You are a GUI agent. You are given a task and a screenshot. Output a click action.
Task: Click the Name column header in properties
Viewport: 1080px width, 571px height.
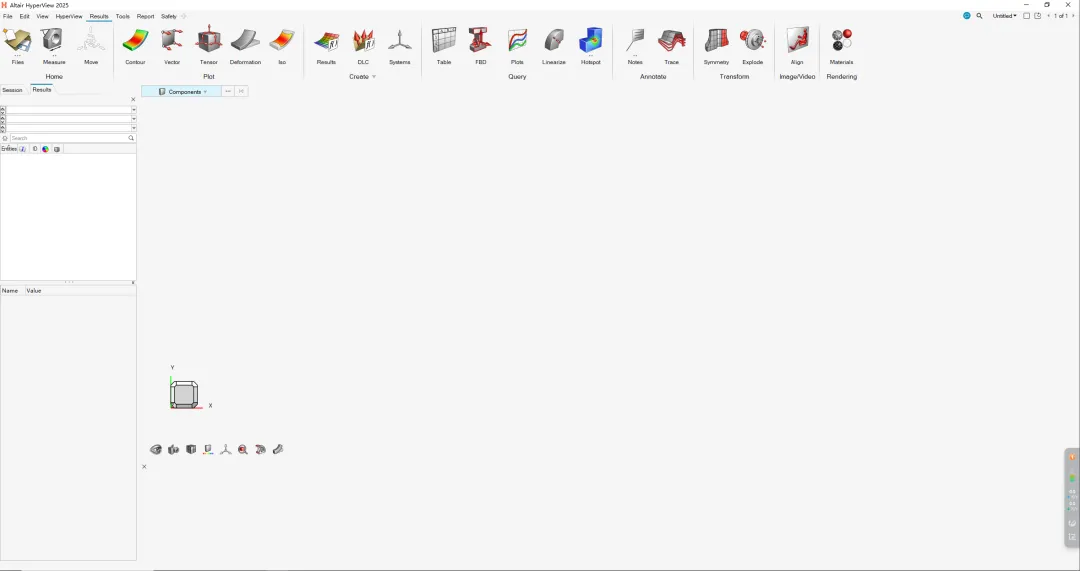click(x=10, y=291)
